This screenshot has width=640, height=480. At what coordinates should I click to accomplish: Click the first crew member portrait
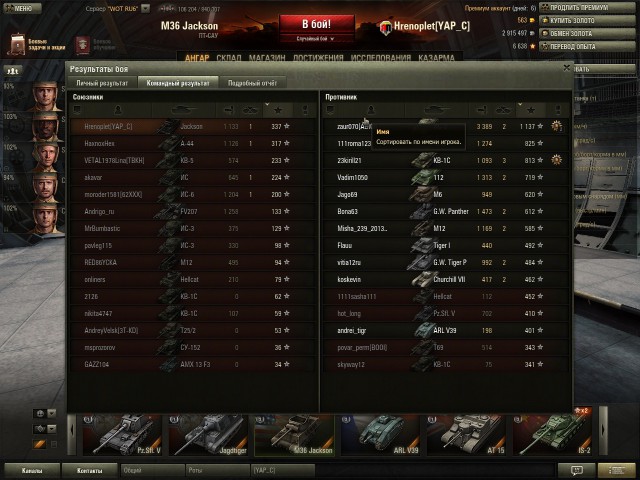[44, 96]
